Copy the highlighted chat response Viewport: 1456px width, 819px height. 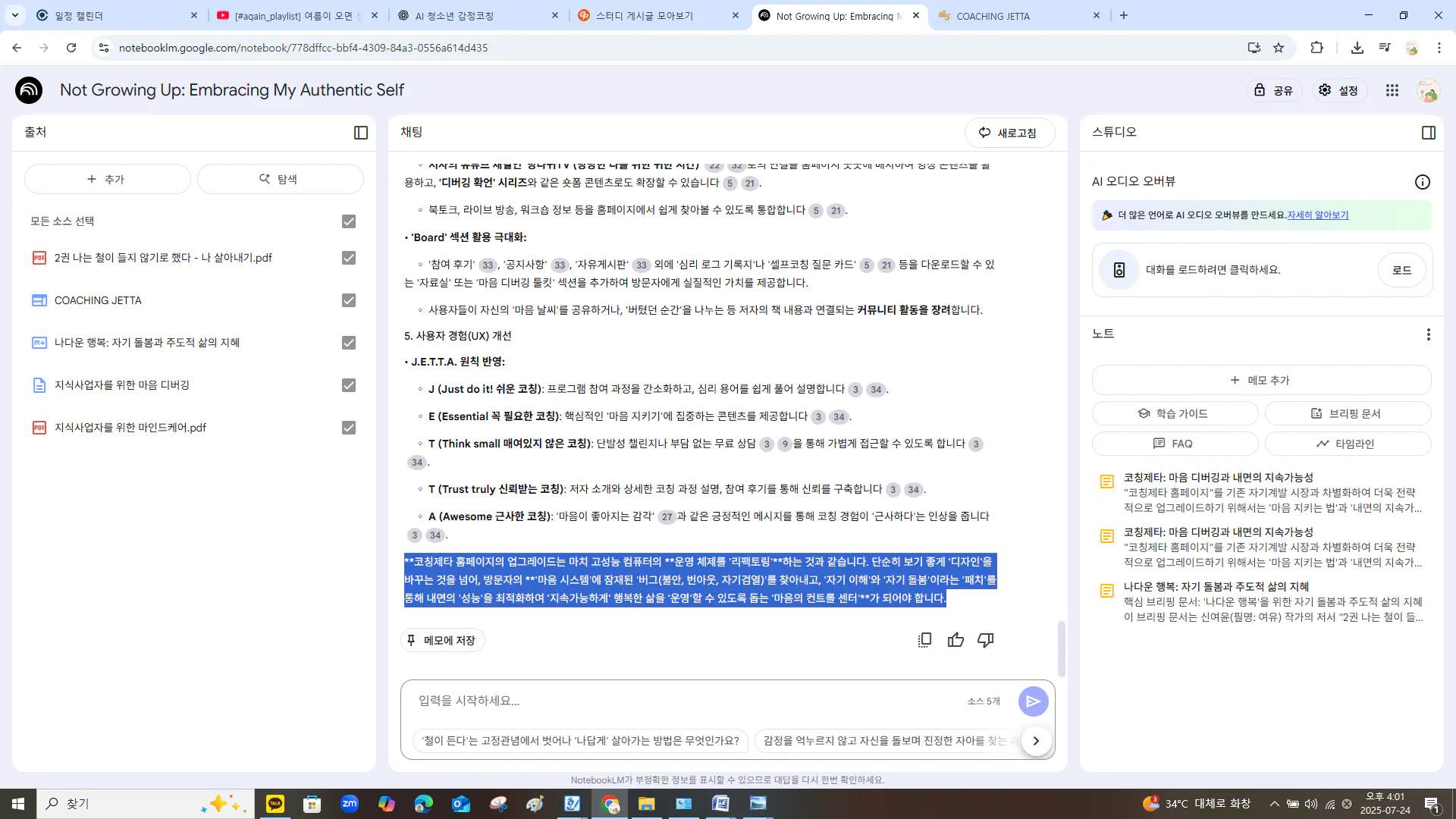pyautogui.click(x=924, y=640)
